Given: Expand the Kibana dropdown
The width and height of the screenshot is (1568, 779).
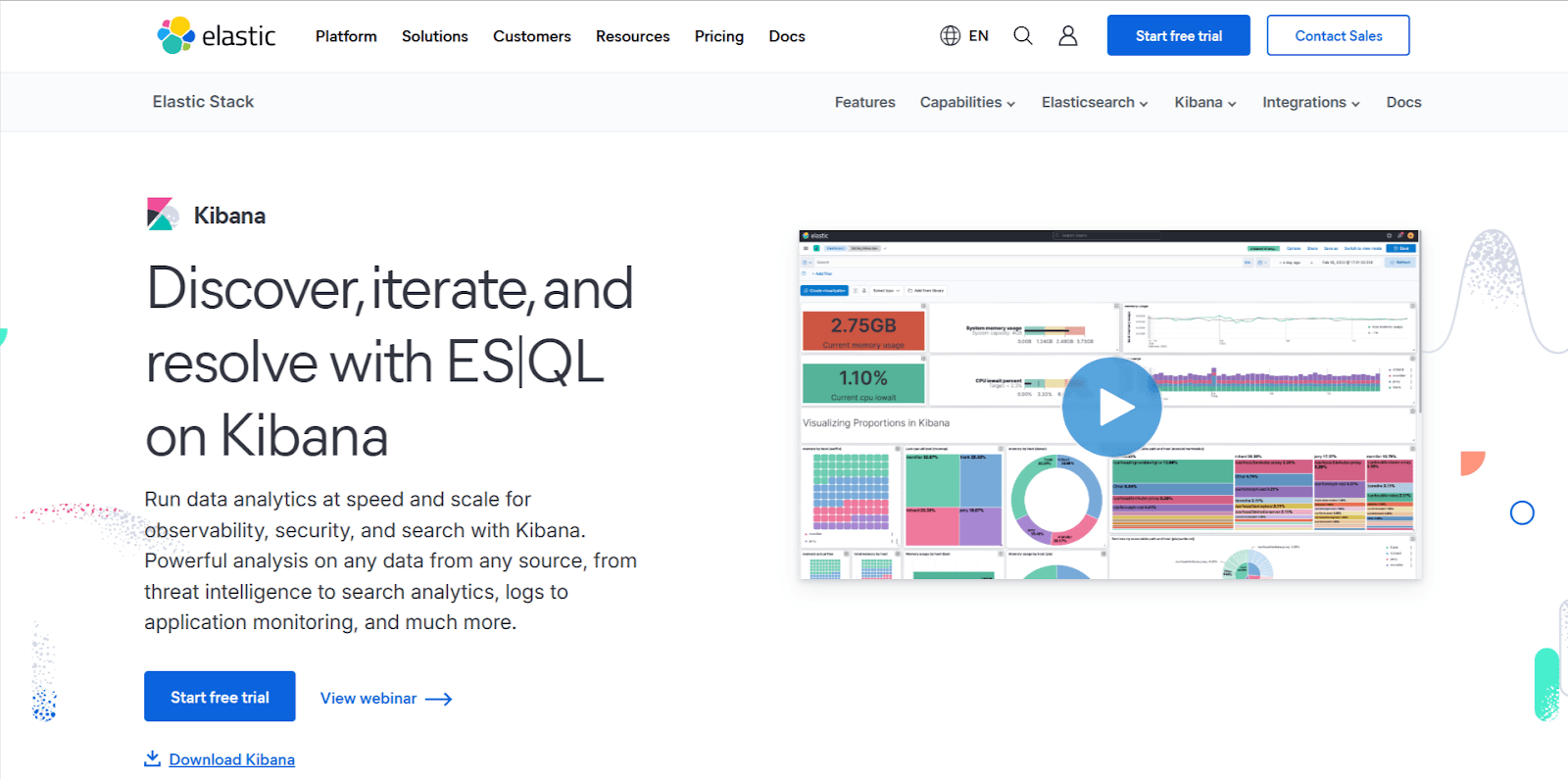Looking at the screenshot, I should coord(1205,102).
